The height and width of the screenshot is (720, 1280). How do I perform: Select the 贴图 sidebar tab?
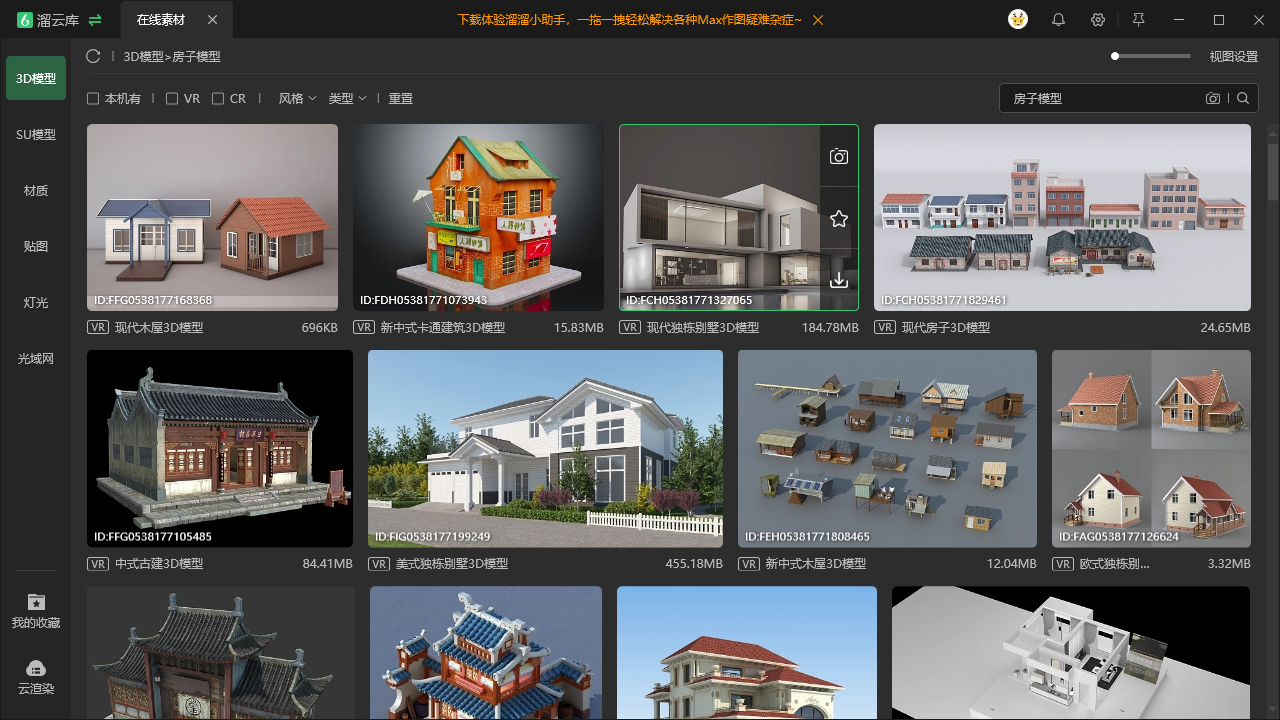coord(36,246)
